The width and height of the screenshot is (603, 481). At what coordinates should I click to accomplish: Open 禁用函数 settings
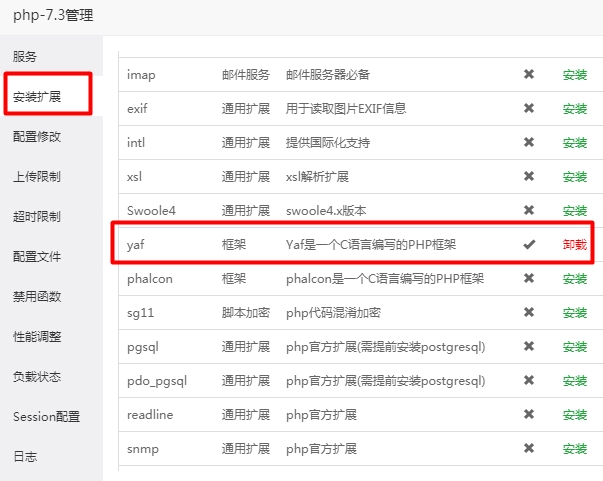37,296
